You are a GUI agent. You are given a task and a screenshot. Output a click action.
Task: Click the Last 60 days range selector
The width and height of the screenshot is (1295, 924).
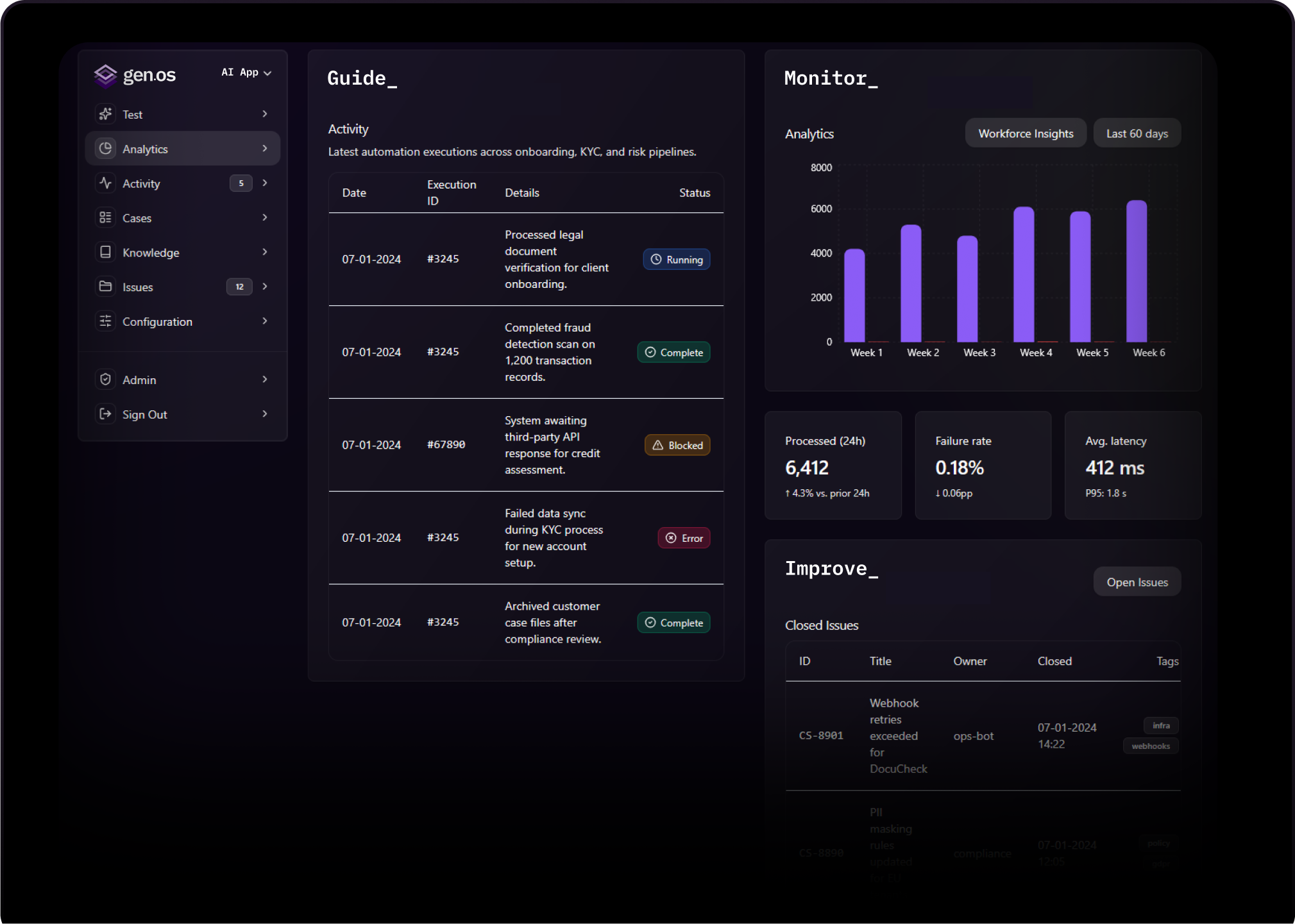(x=1137, y=133)
